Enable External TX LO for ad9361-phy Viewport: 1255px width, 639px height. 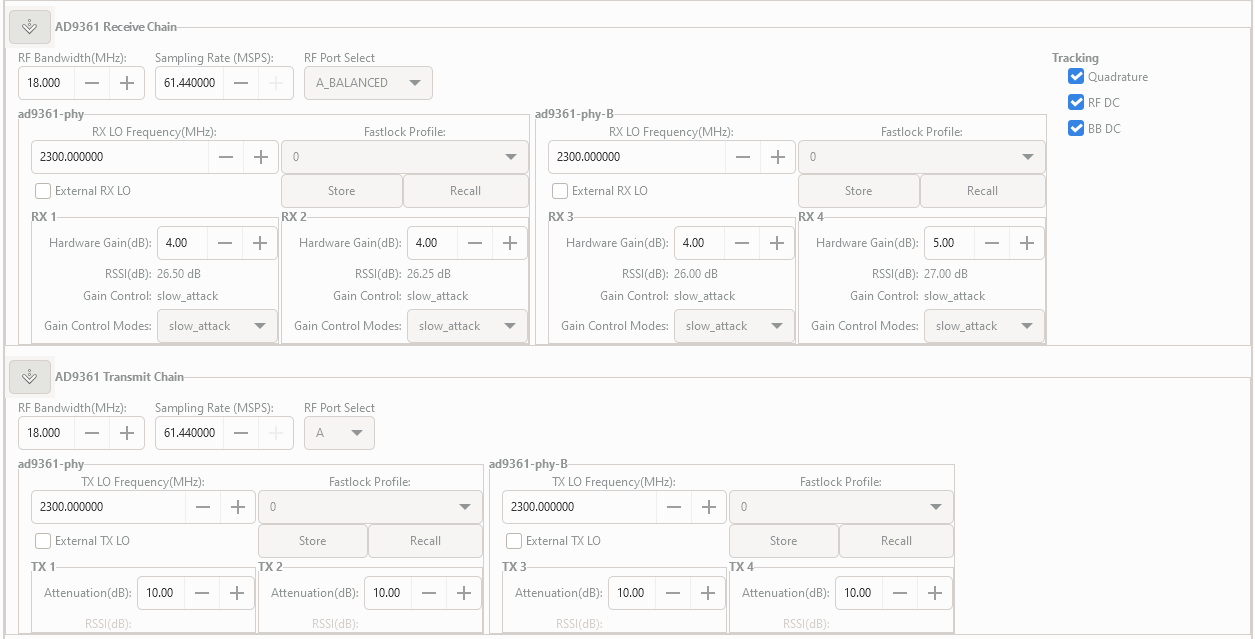click(x=43, y=541)
